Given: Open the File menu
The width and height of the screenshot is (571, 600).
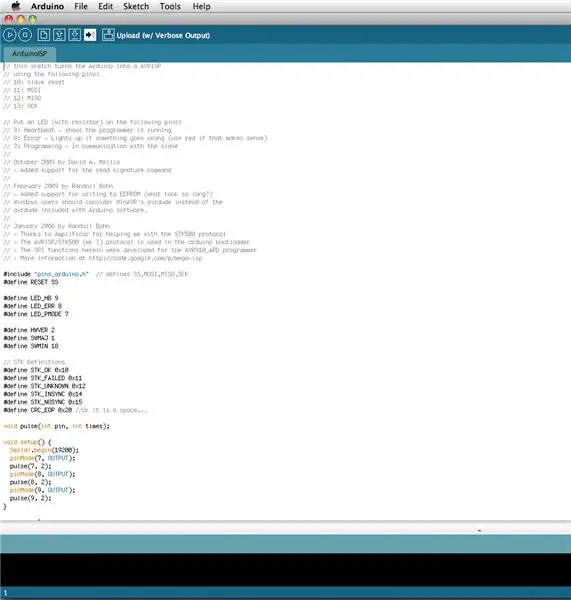Looking at the screenshot, I should click(81, 7).
